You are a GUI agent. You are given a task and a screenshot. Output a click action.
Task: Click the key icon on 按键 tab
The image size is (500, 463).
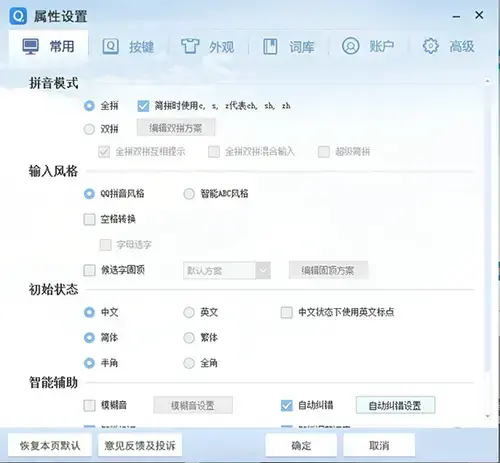[x=110, y=46]
